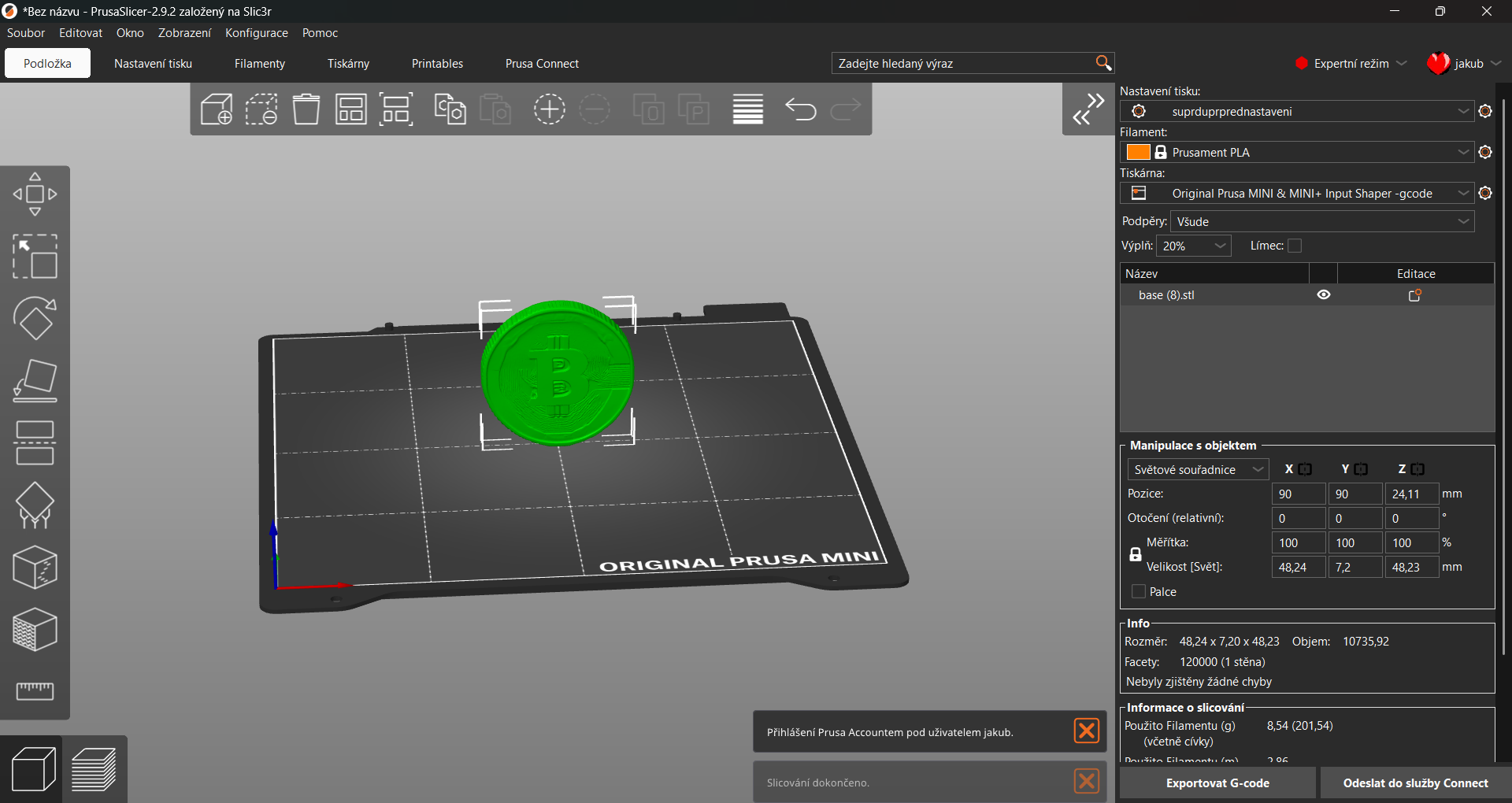Activate the Place on face tool
Image resolution: width=1512 pixels, height=803 pixels.
click(x=35, y=381)
